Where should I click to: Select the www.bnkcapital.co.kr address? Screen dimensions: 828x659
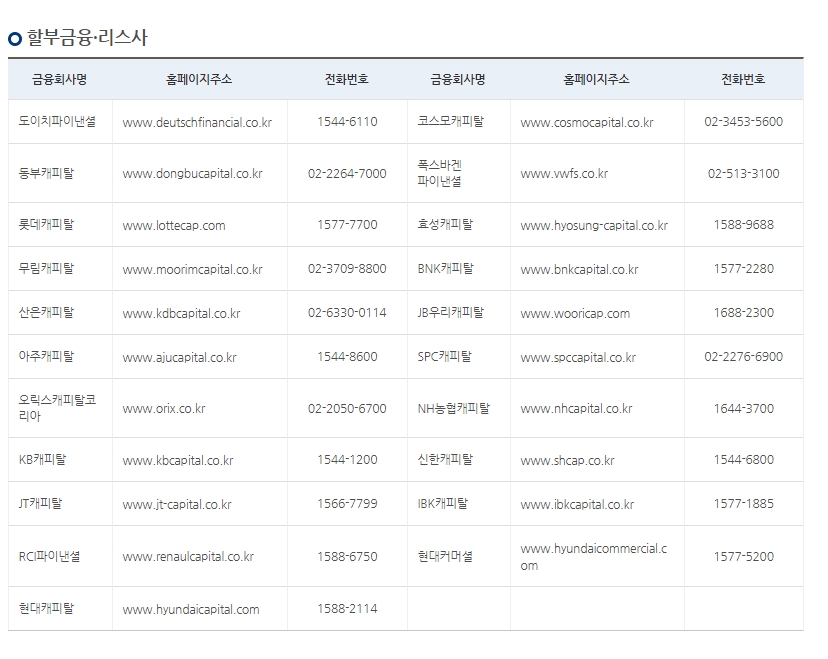(x=579, y=269)
